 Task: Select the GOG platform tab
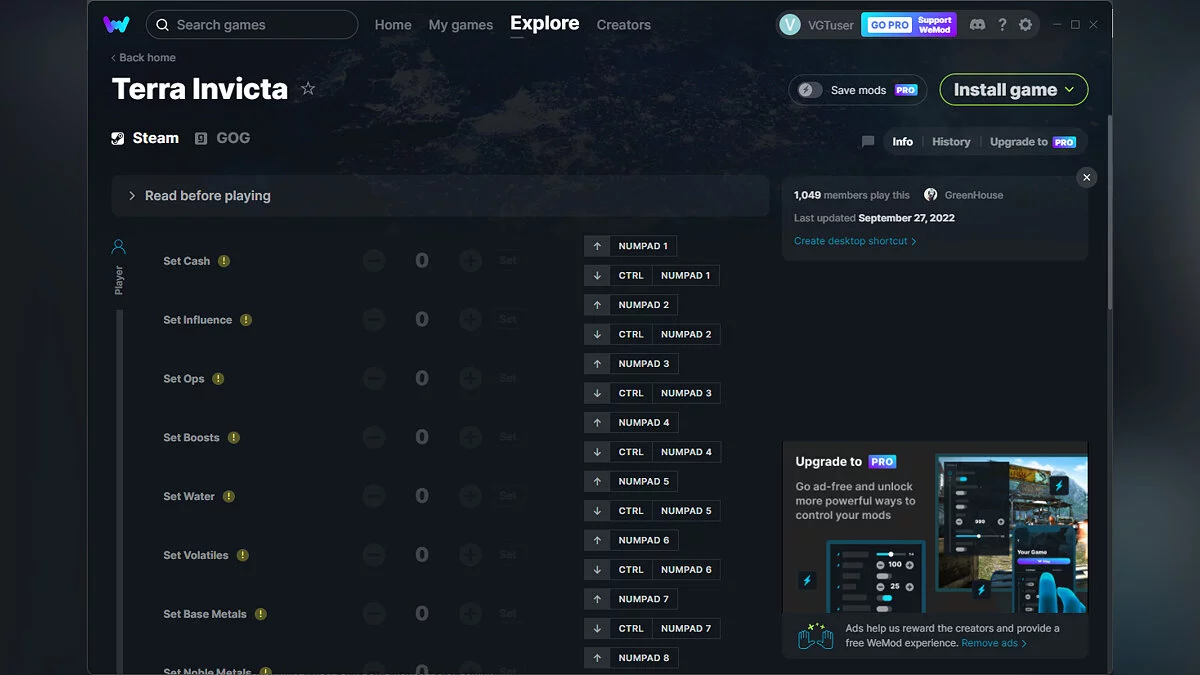pos(222,138)
